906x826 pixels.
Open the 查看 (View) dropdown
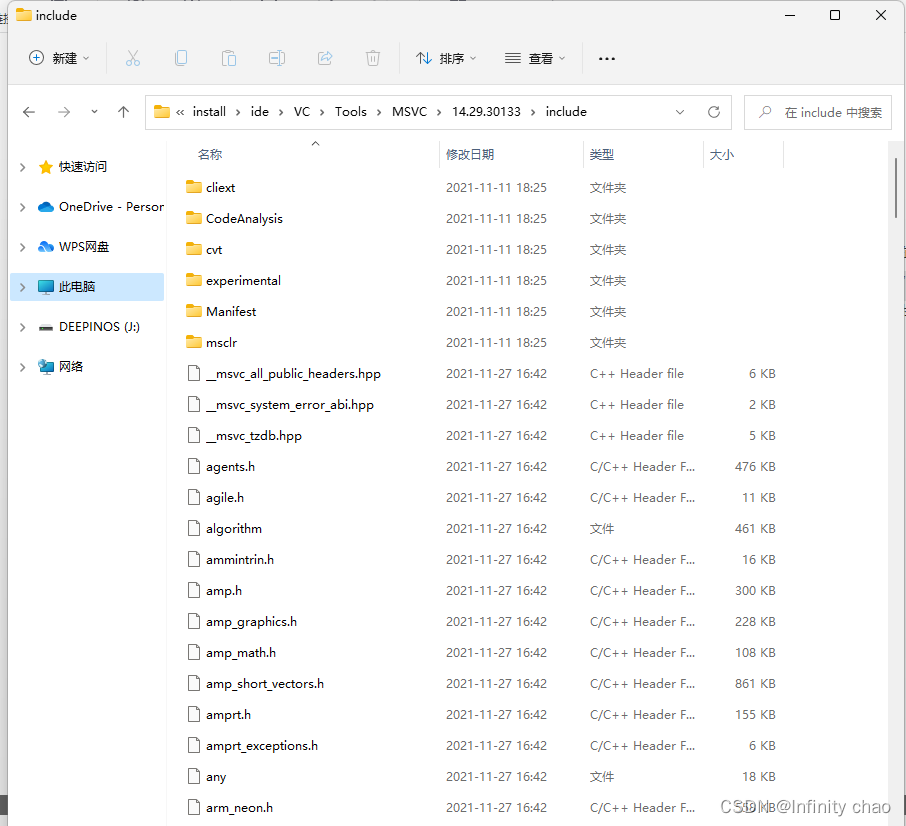click(536, 58)
